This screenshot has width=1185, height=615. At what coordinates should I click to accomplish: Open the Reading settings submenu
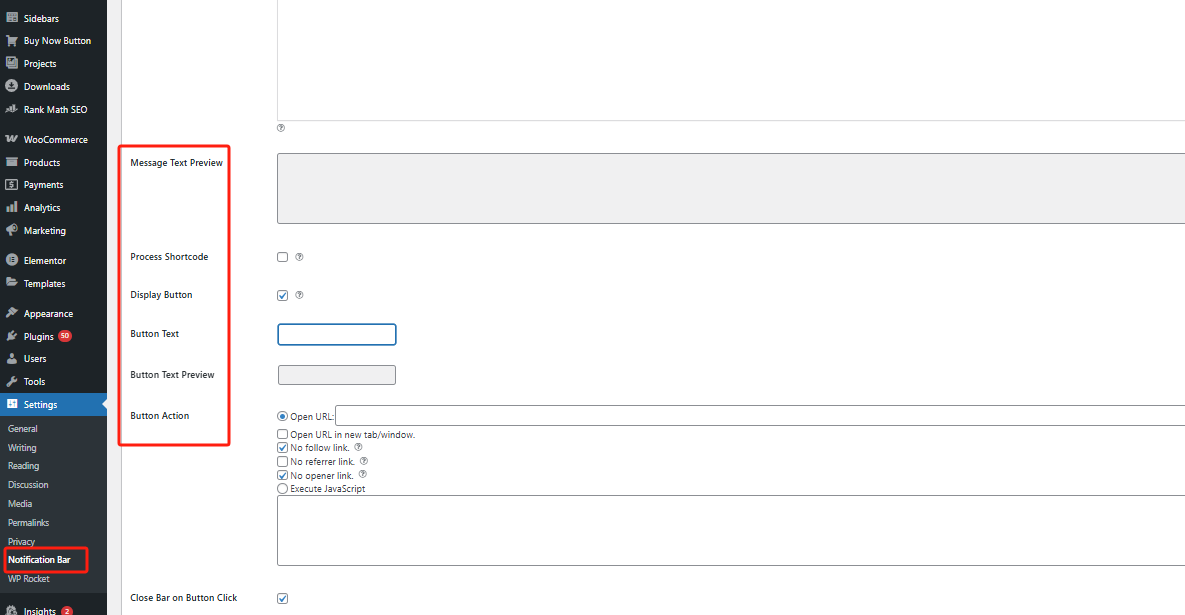pos(23,466)
